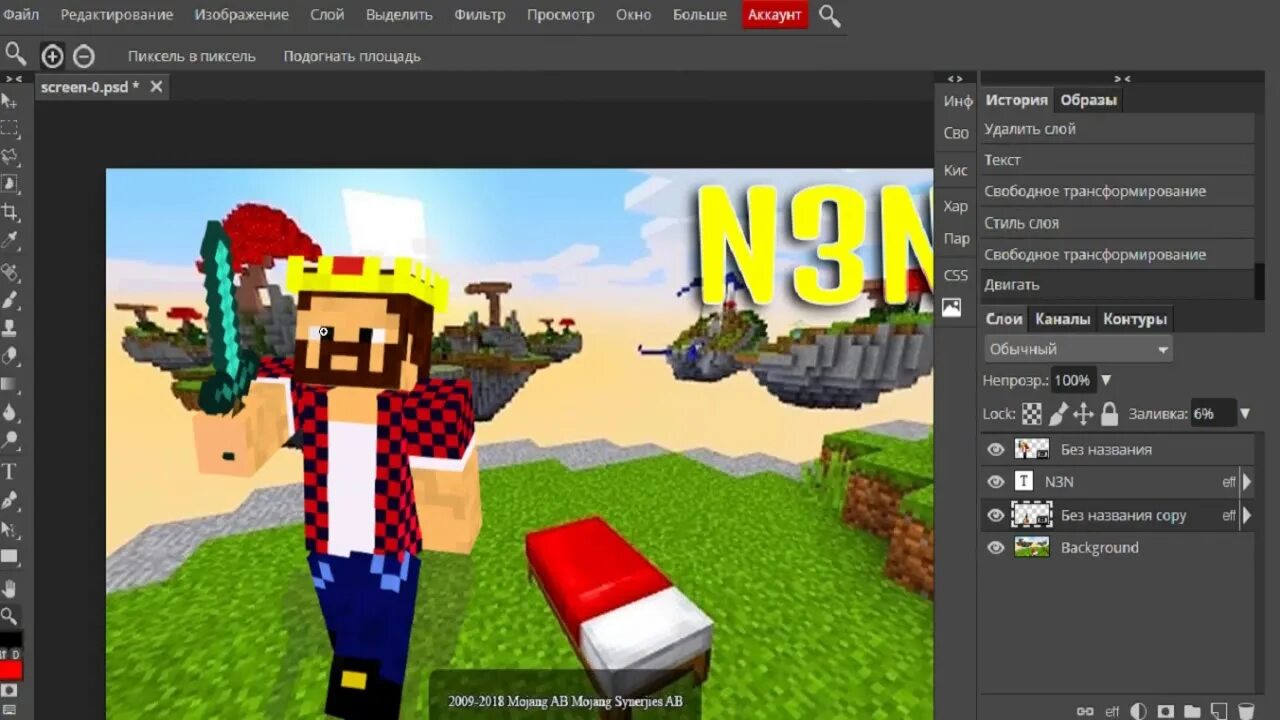Collapse the right panel group arrows
This screenshot has height=720, width=1280.
[1122, 78]
